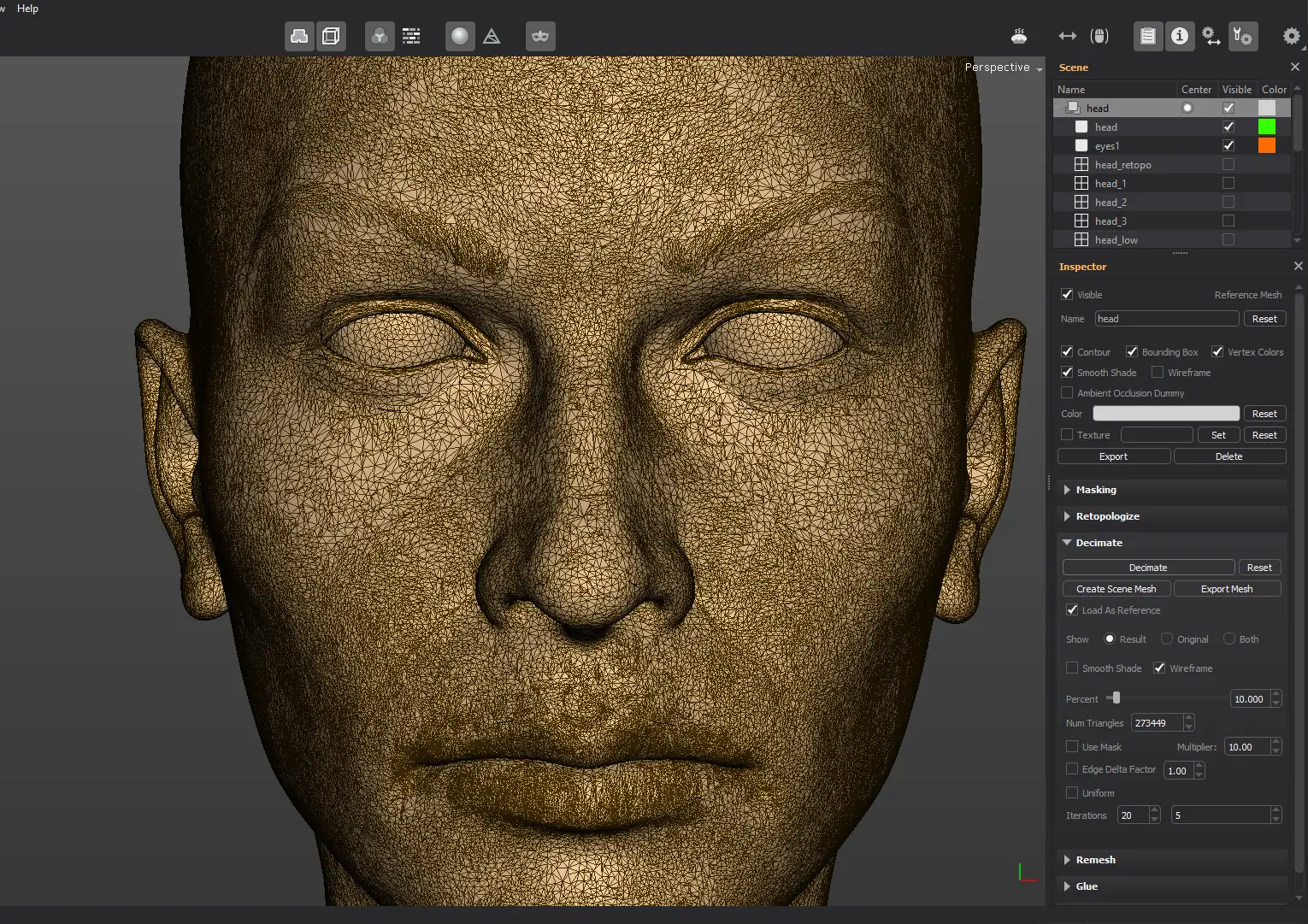Toggle the bounding box cube toolbar icon
Image resolution: width=1308 pixels, height=924 pixels.
point(331,37)
